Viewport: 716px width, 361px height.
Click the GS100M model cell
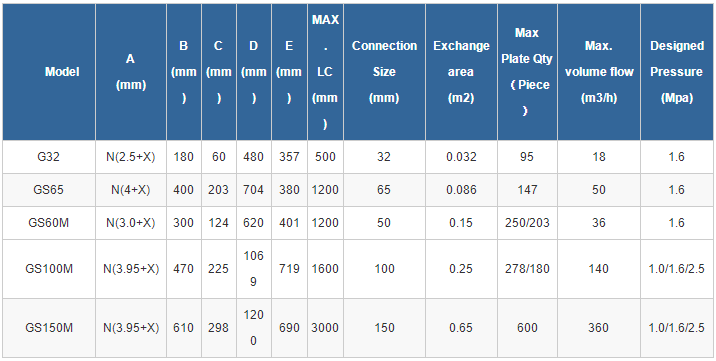pyautogui.click(x=49, y=268)
